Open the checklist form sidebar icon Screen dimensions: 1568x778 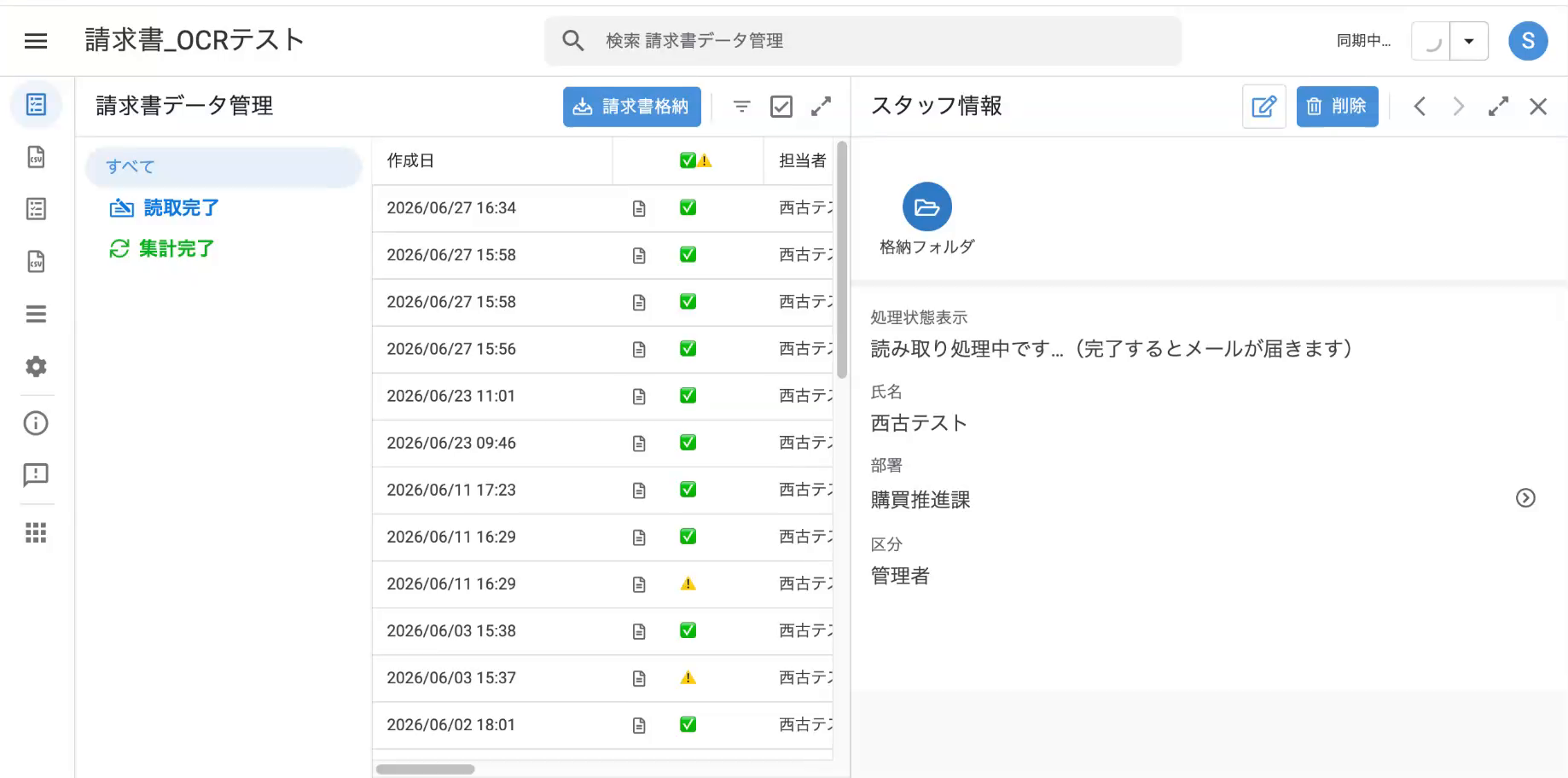[x=36, y=209]
